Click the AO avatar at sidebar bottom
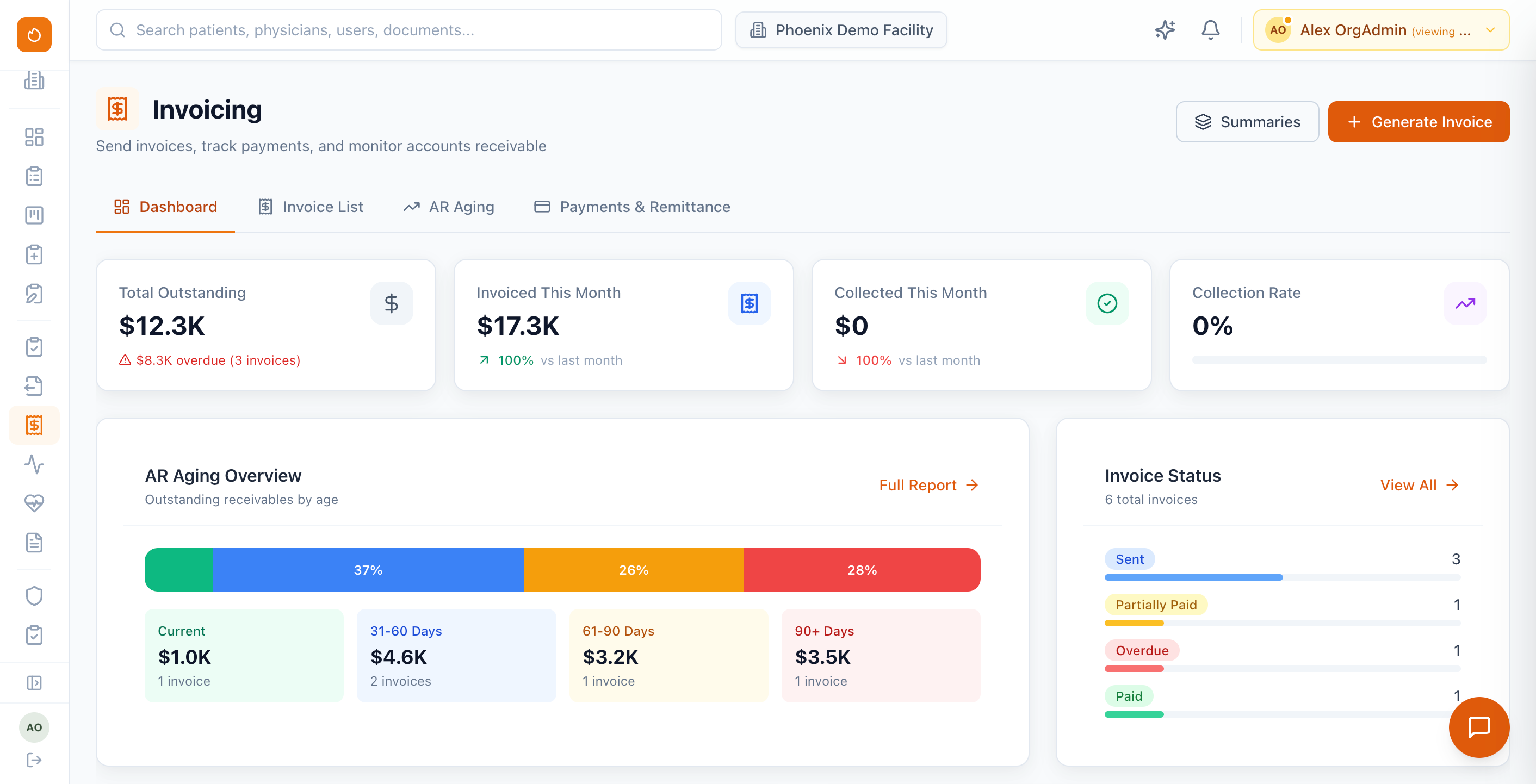Screen dimensions: 1536x784 click(x=34, y=727)
